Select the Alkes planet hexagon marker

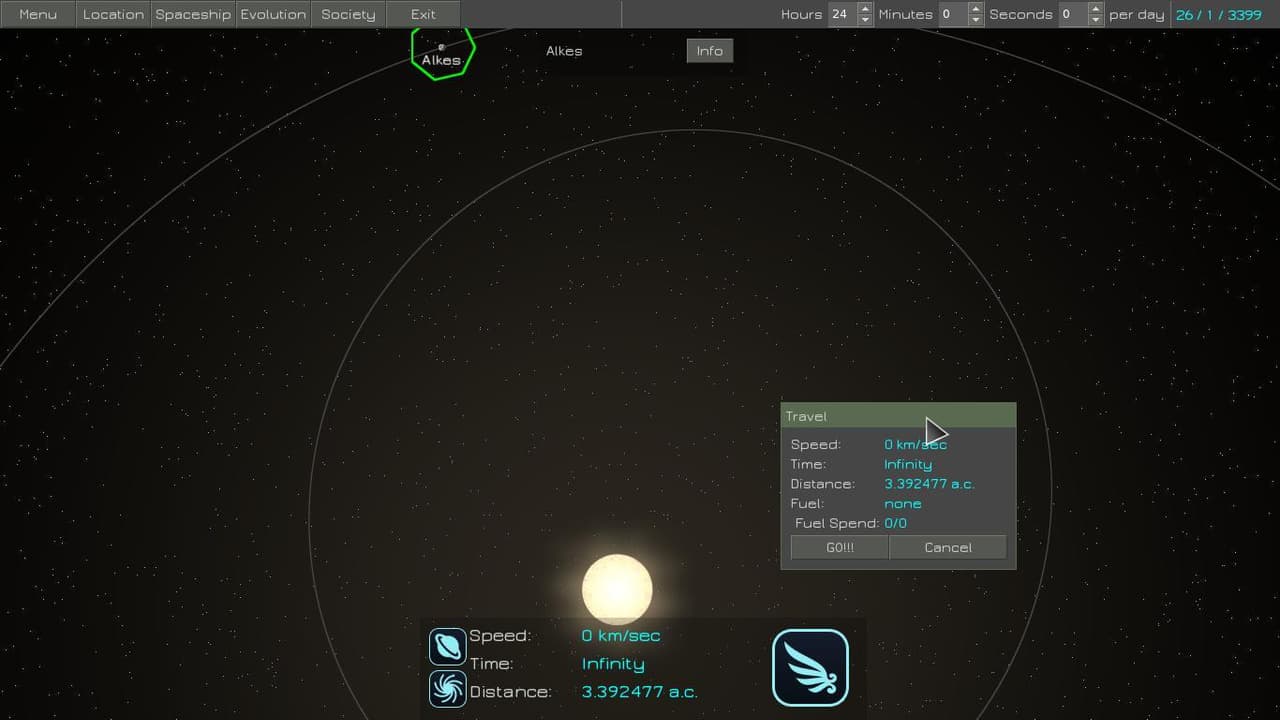[x=442, y=53]
